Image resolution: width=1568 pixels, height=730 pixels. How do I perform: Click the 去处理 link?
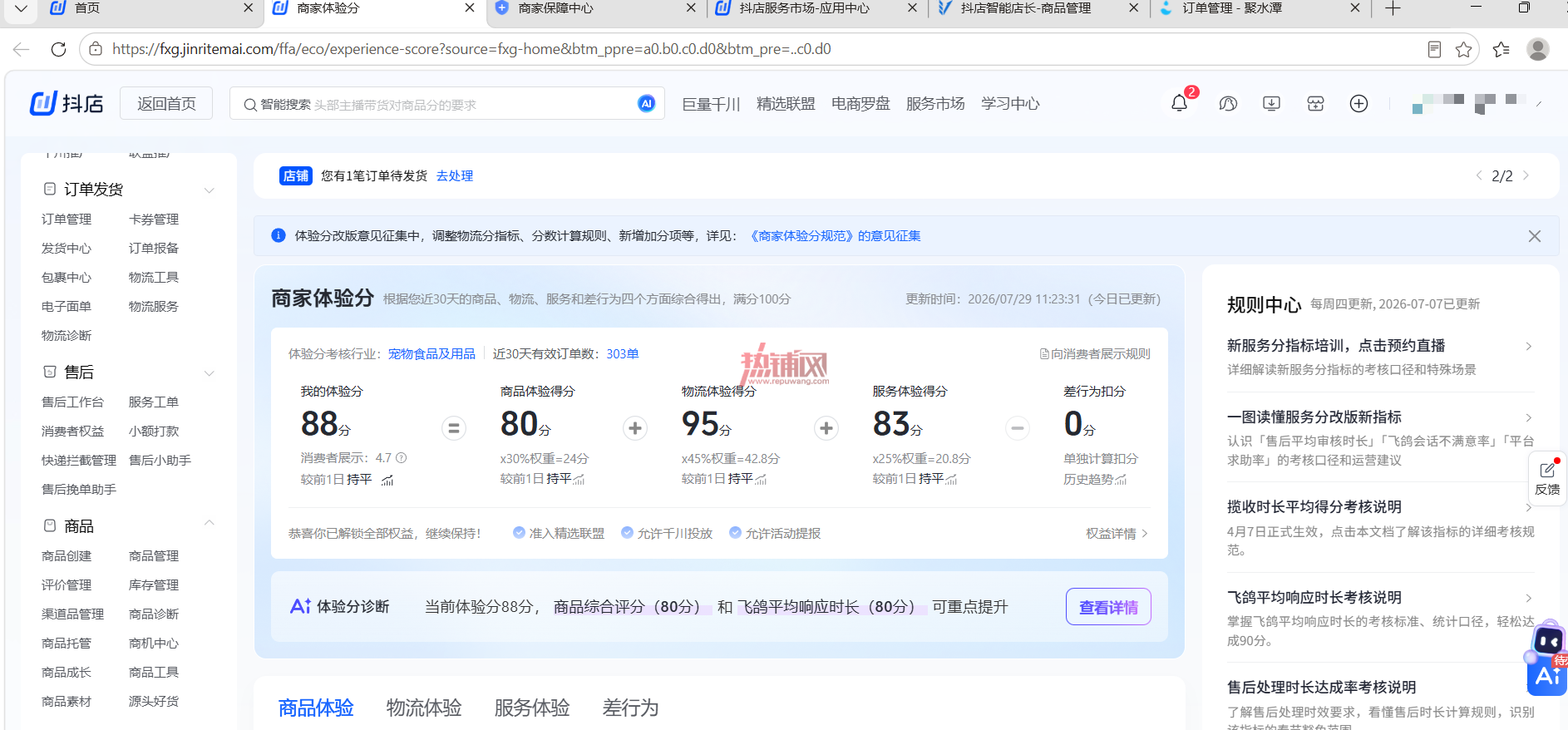455,176
